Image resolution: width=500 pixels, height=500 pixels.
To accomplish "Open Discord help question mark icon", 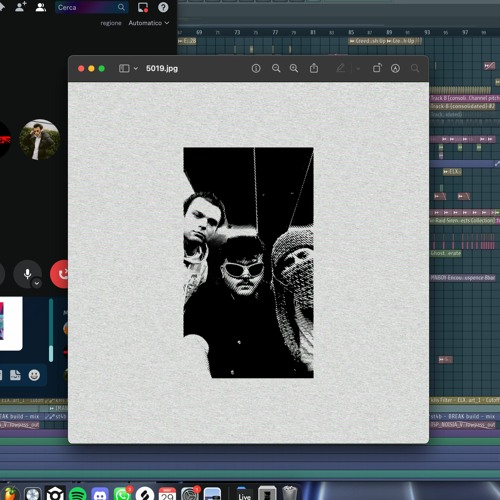I will [x=163, y=7].
